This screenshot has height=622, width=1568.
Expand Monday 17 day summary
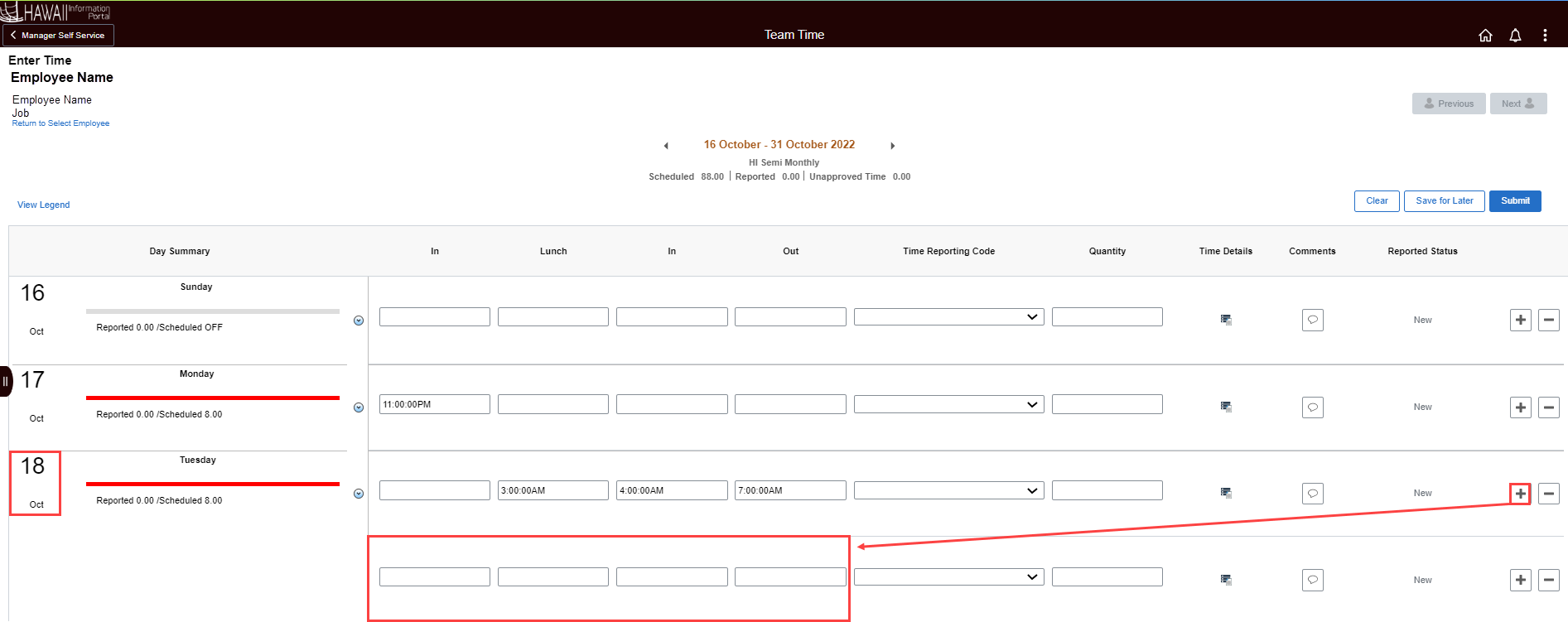tap(359, 407)
